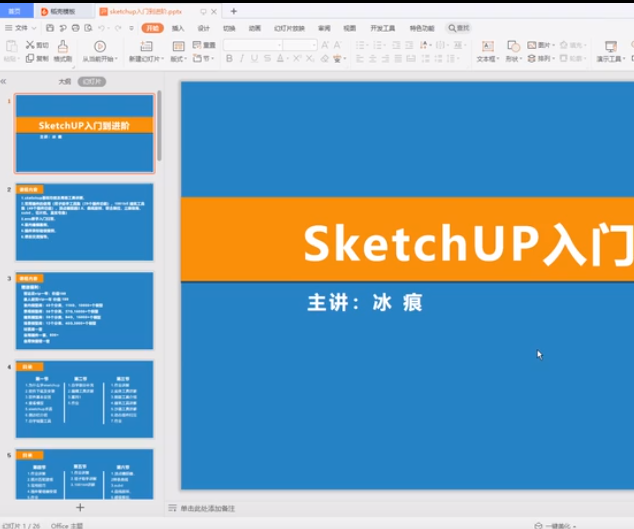Viewport: 634px width, 529px height.
Task: Open a new document tab with plus
Action: pyautogui.click(x=234, y=11)
